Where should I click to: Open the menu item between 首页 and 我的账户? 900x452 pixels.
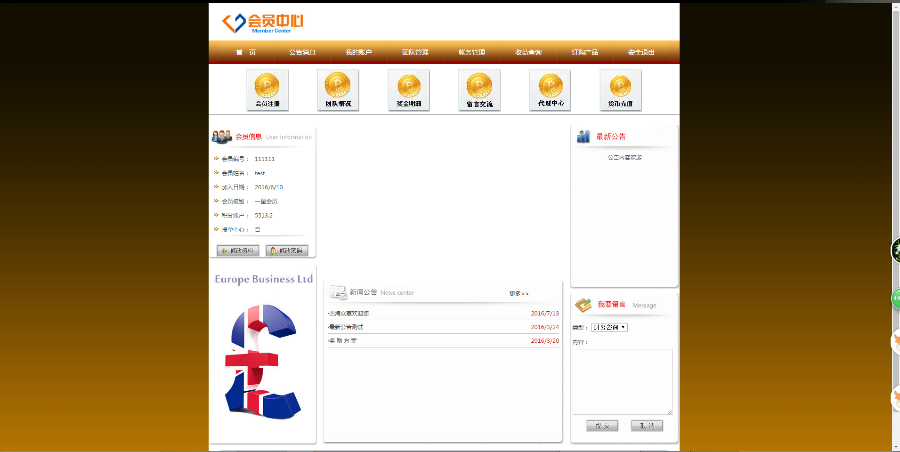302,52
